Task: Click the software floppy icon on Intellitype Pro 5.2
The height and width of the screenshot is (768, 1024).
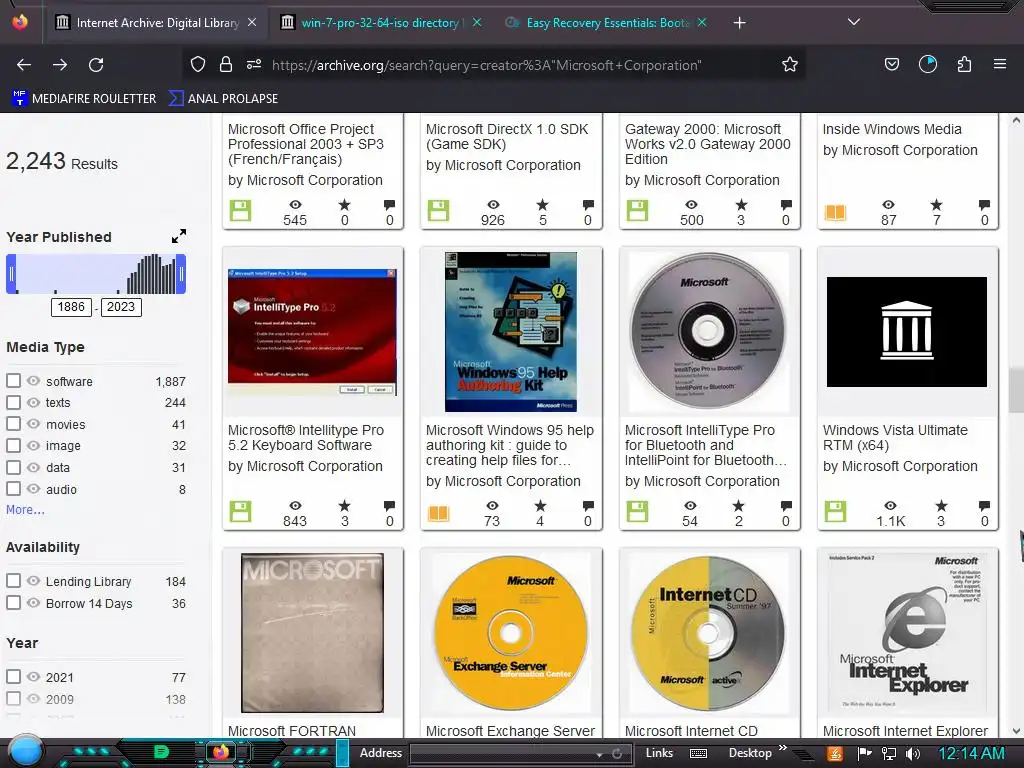Action: coord(240,511)
